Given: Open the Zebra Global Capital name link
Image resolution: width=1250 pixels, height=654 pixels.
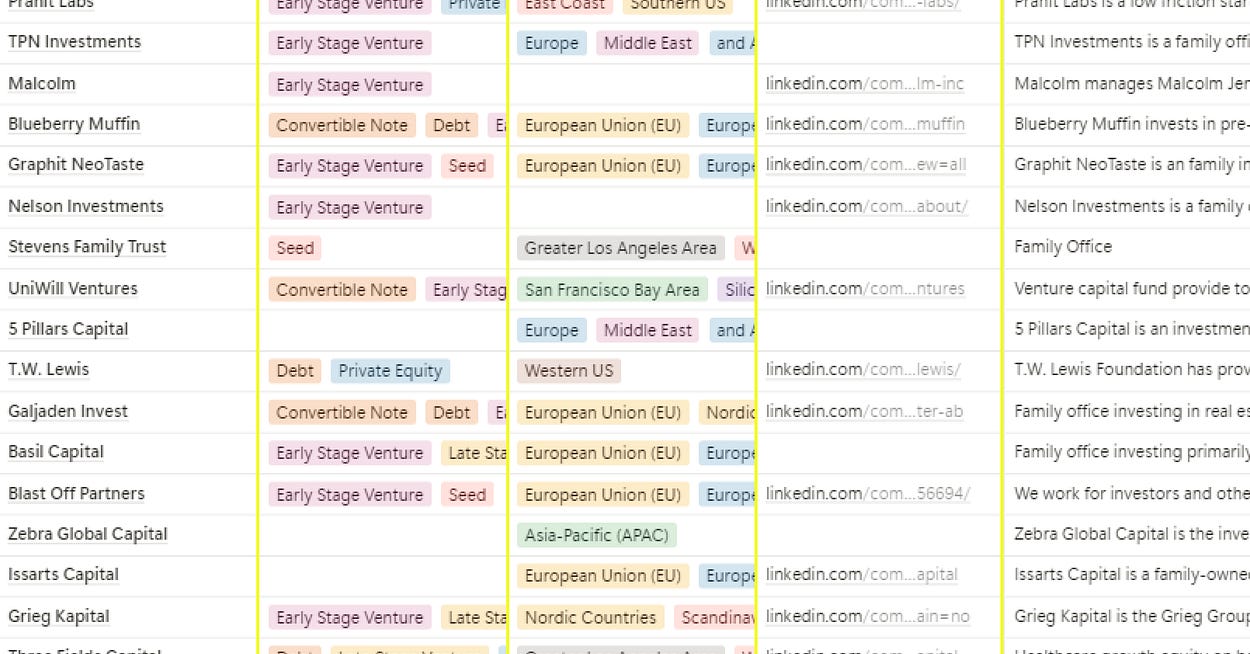Looking at the screenshot, I should coord(88,534).
